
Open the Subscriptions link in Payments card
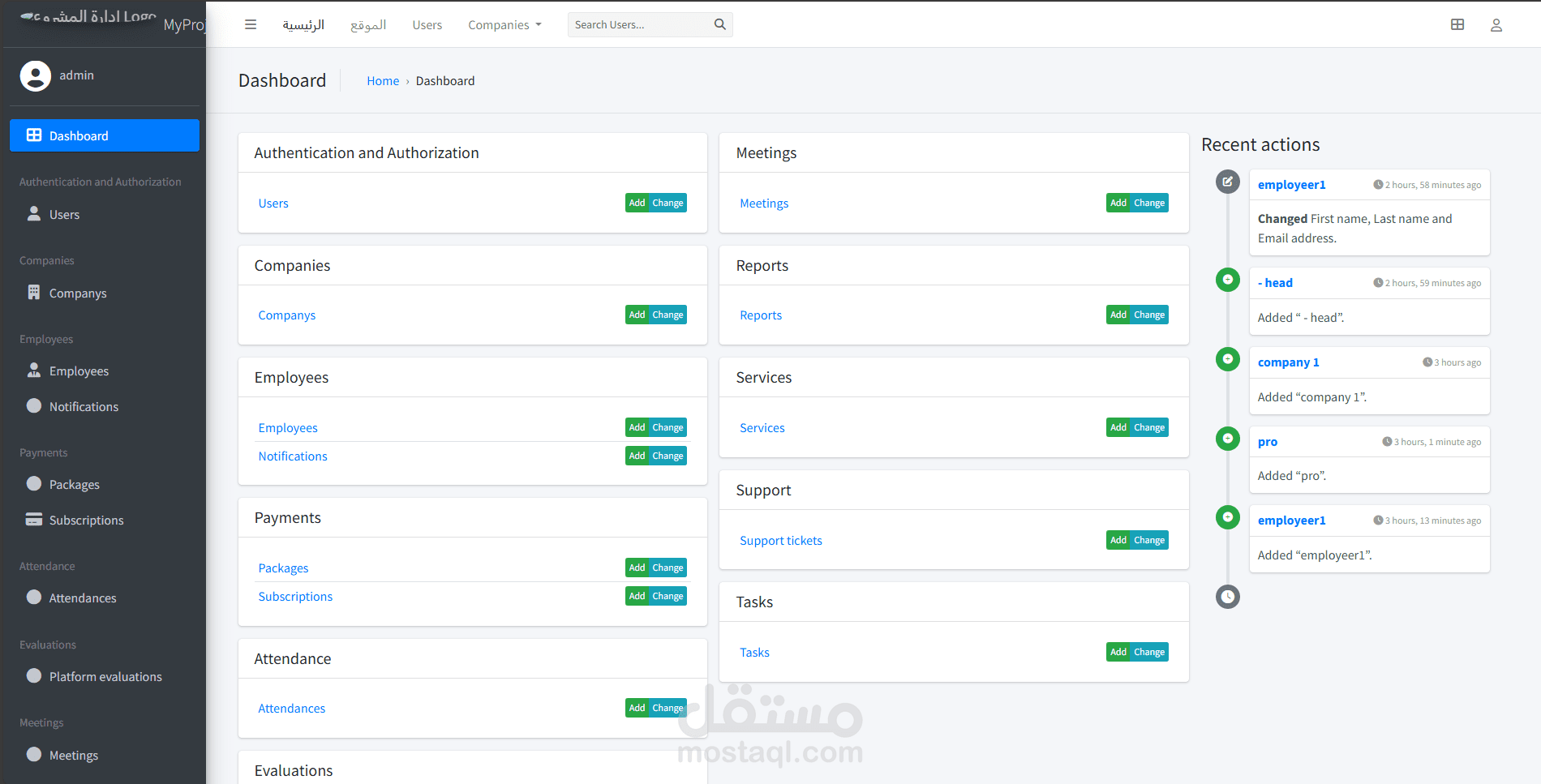coord(295,597)
